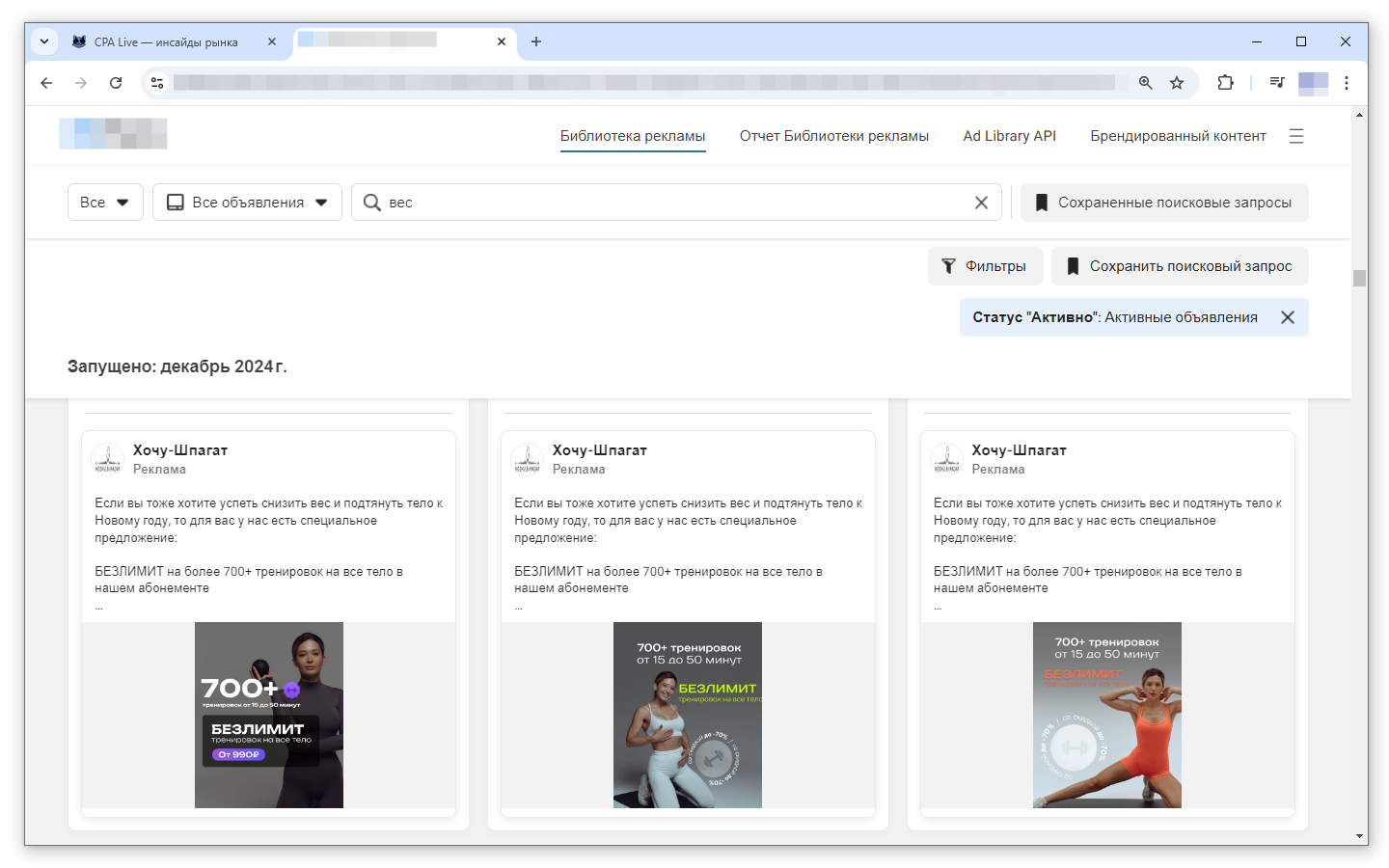Open Ad Library API link

pyautogui.click(x=1010, y=136)
